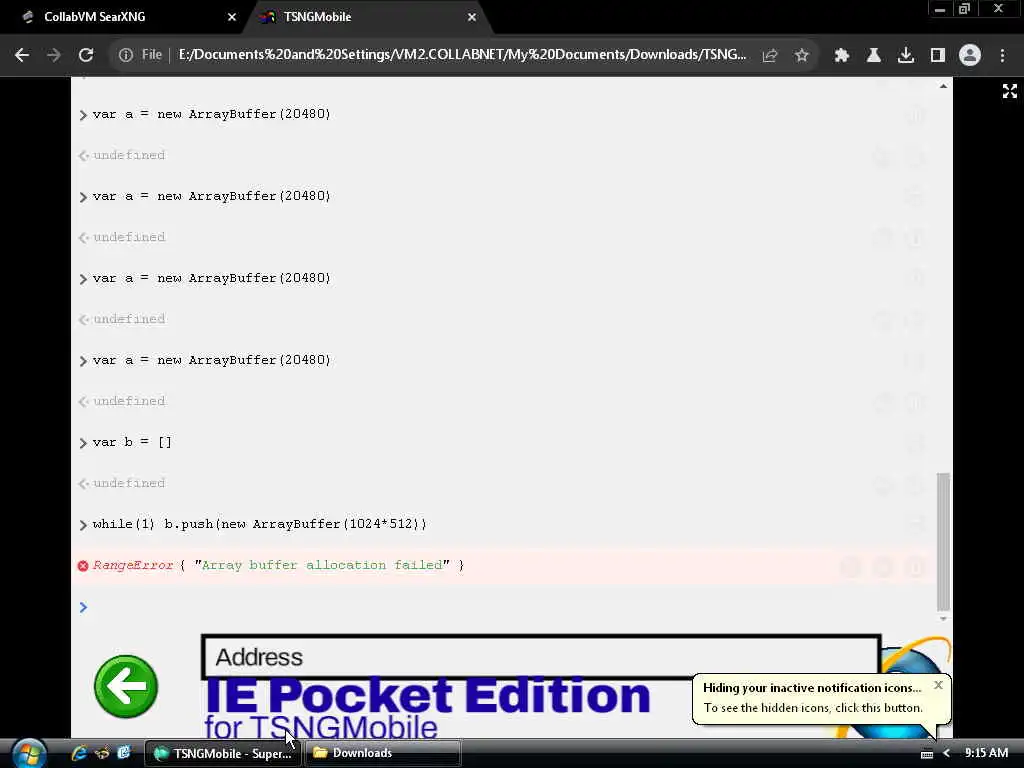Click the chevron before 'var b = []'
This screenshot has width=1024, height=768.
pos(83,443)
